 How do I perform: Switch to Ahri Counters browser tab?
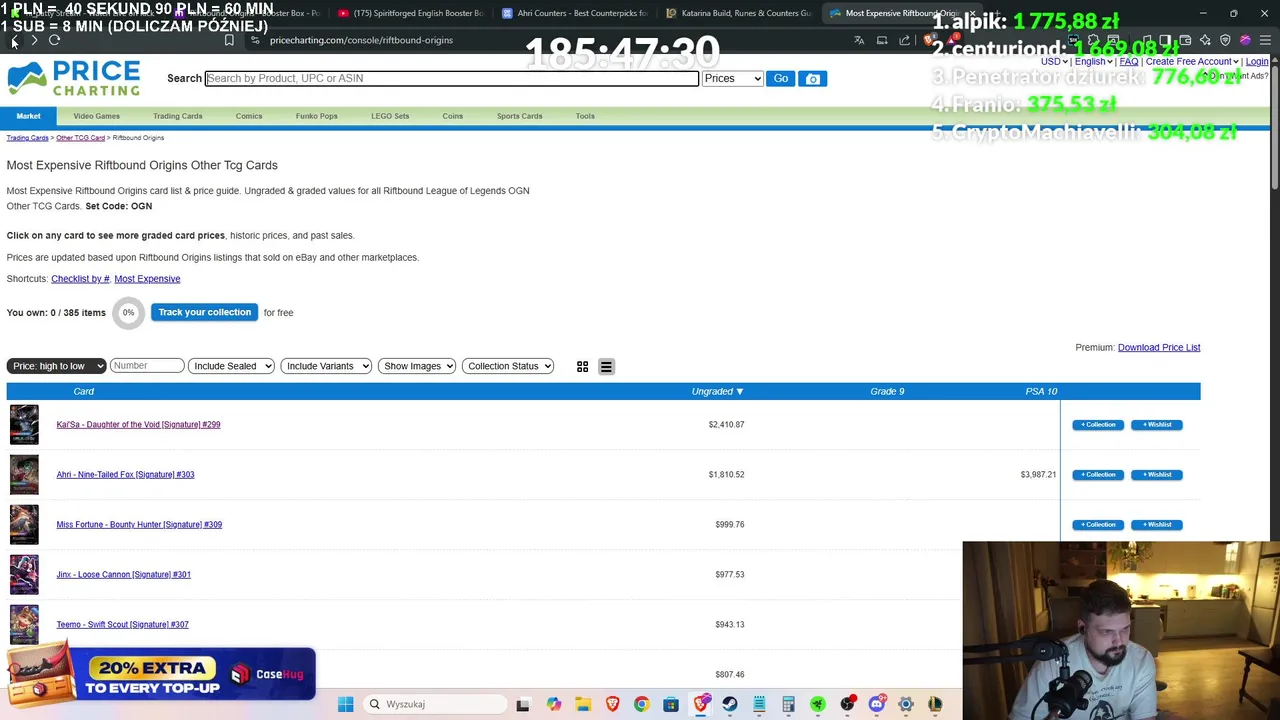575,13
